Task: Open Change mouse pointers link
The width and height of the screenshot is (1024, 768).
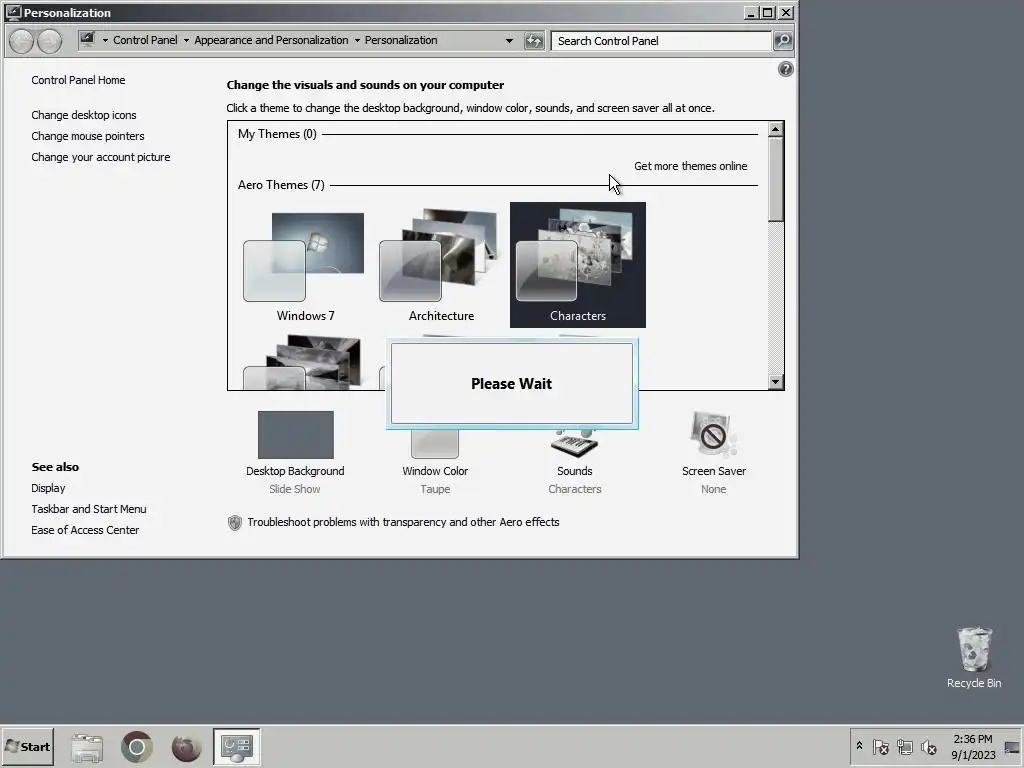Action: coord(88,136)
